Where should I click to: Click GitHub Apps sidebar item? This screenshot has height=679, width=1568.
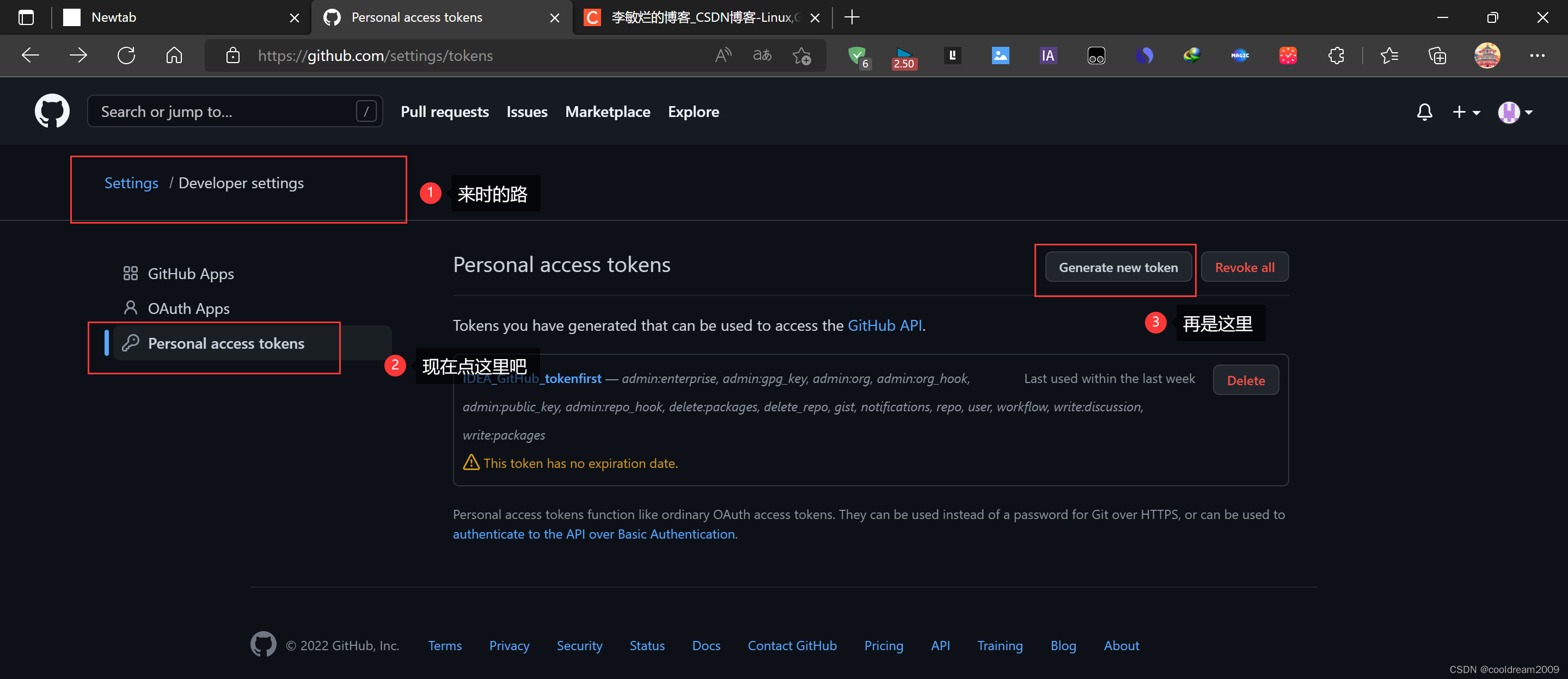pos(192,273)
